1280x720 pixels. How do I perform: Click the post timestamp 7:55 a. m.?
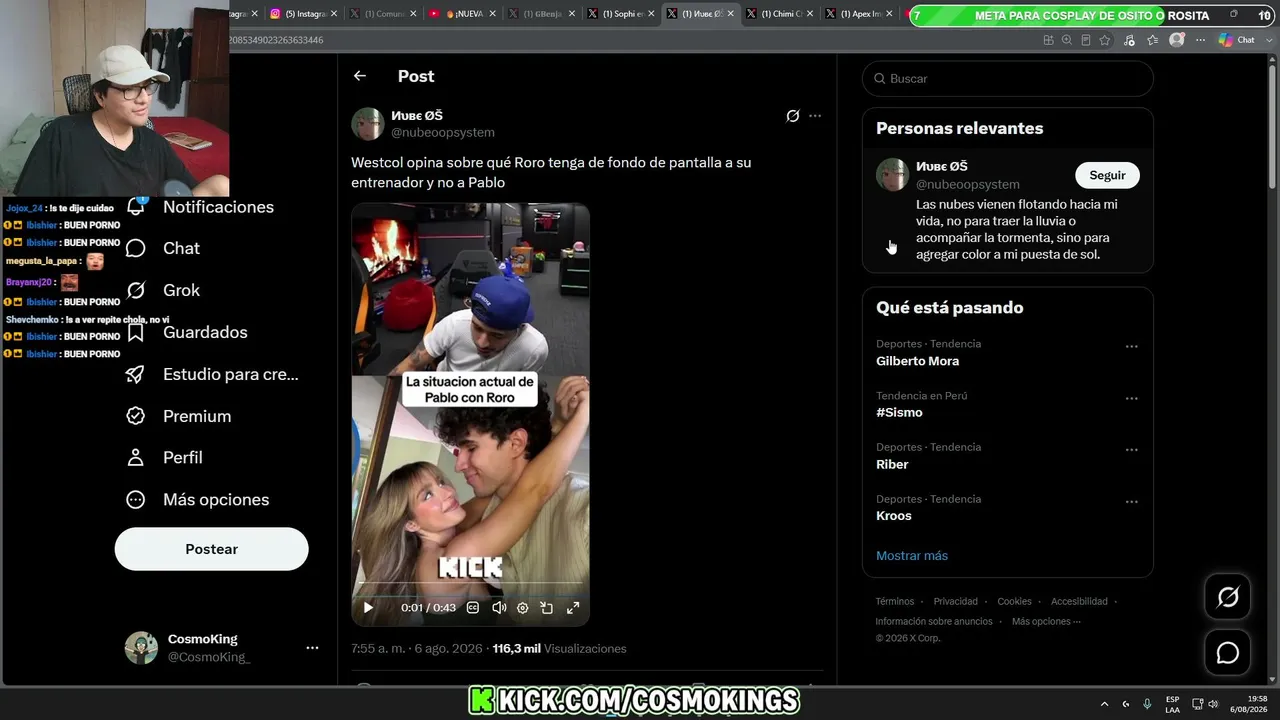(418, 648)
